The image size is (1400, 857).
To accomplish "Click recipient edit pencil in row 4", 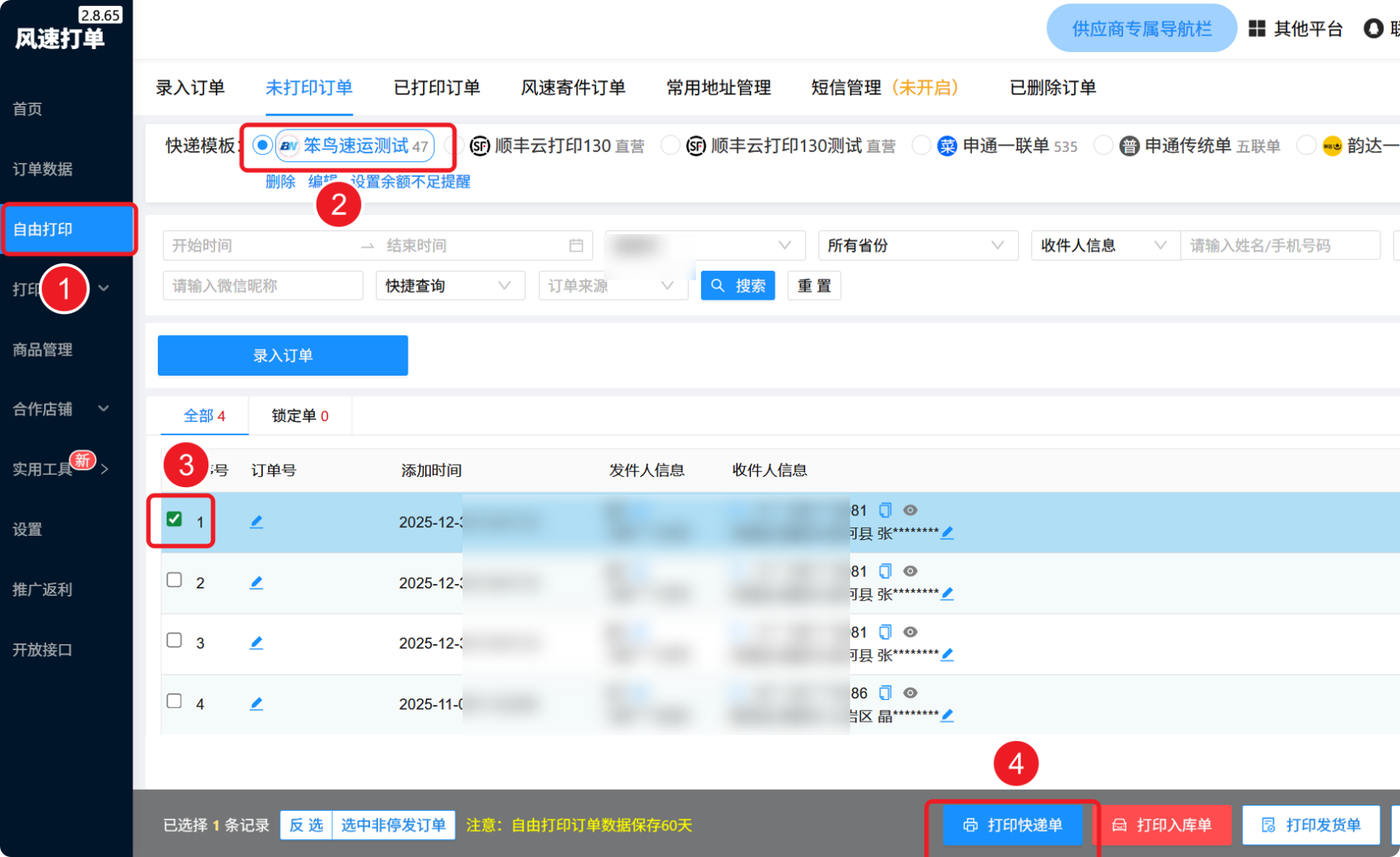I will [x=948, y=715].
